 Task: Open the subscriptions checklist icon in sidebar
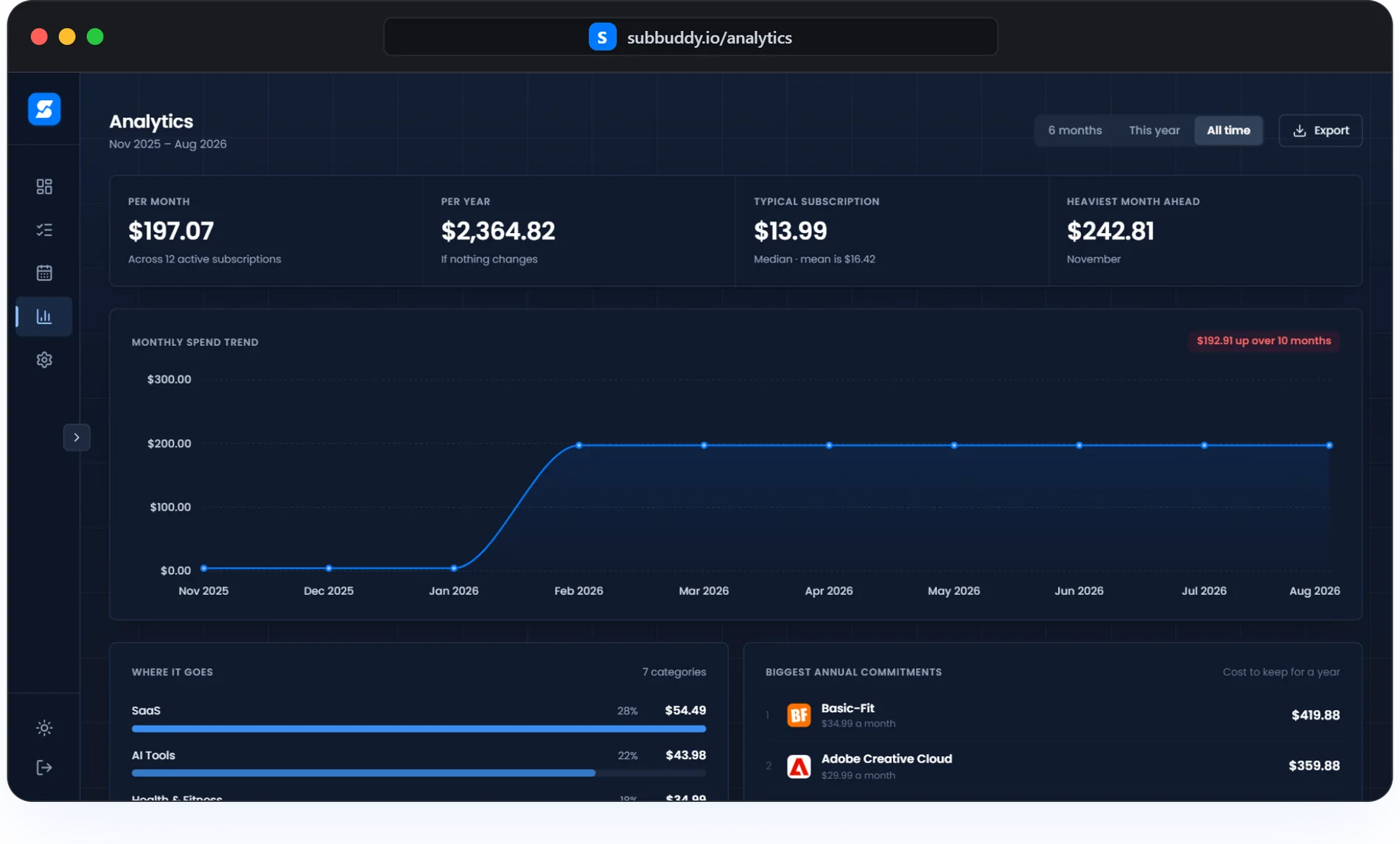click(44, 230)
